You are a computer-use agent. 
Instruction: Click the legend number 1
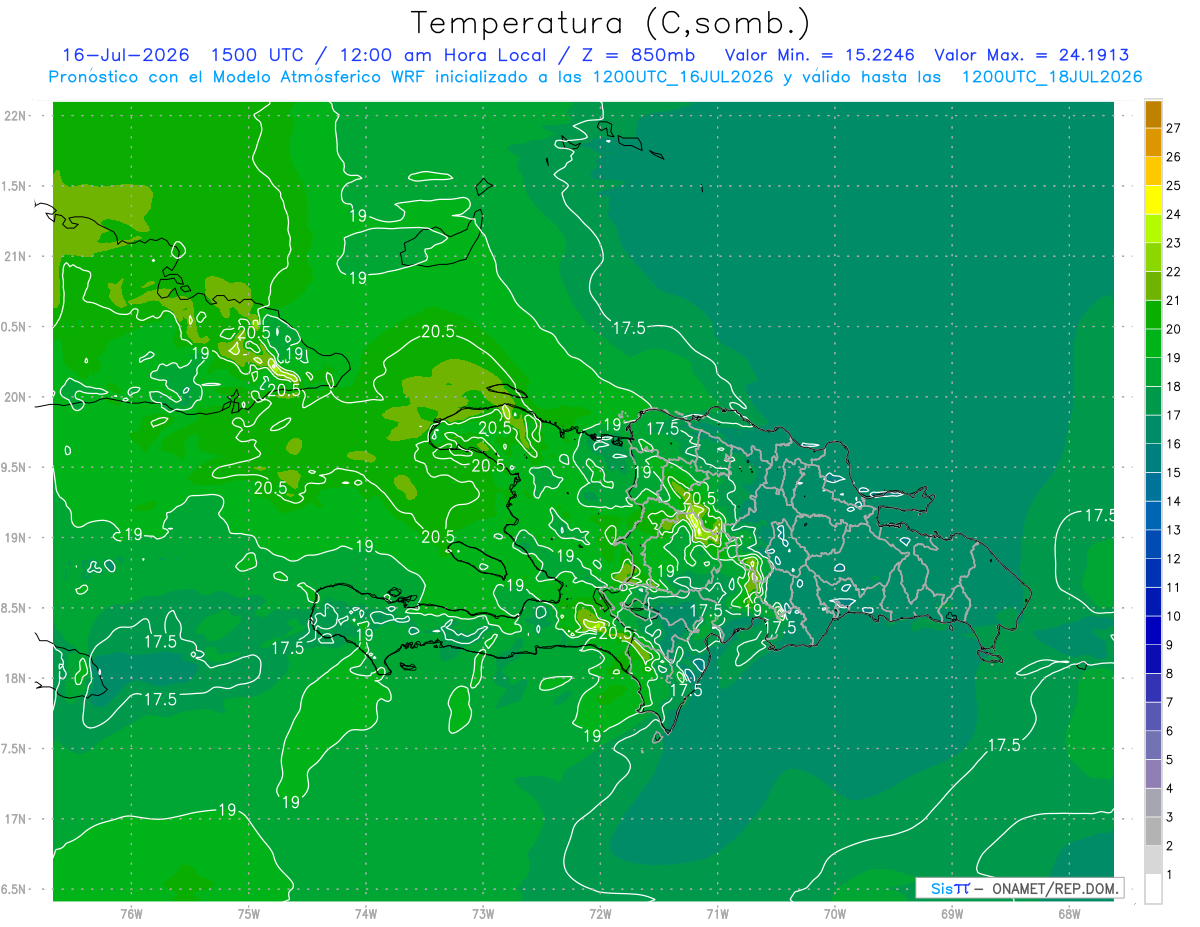click(1170, 875)
